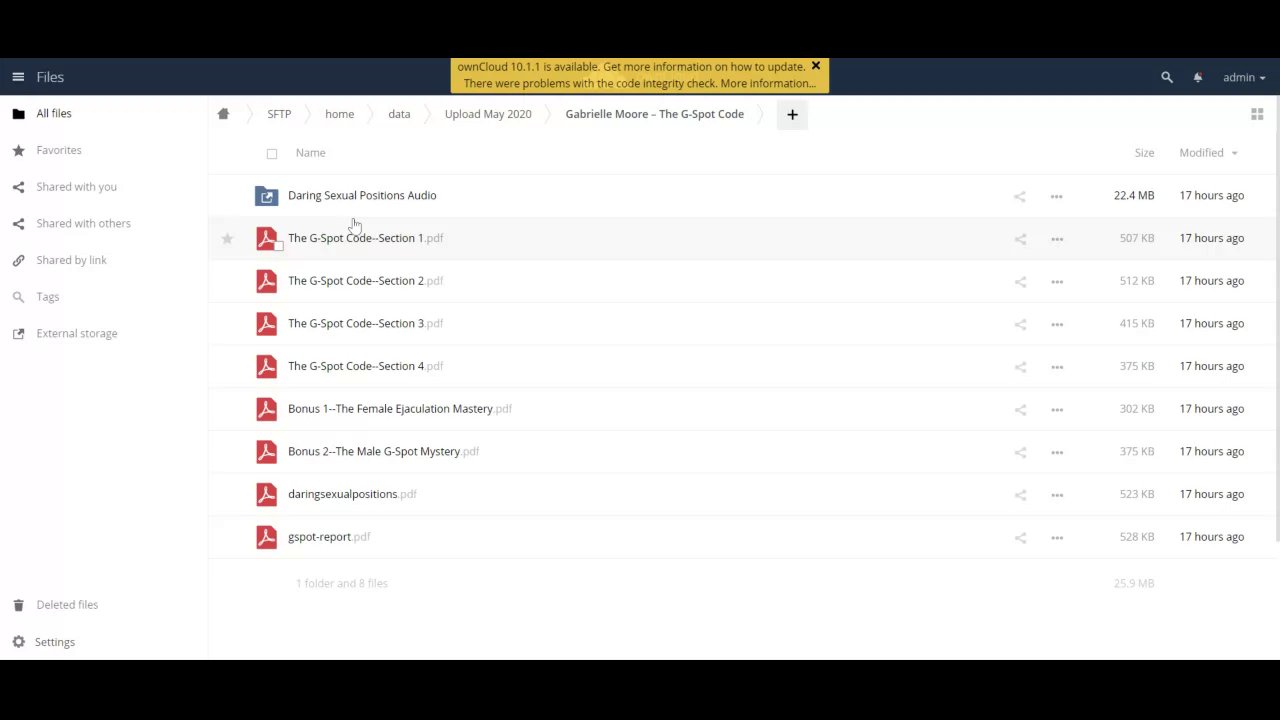This screenshot has height=720, width=1280.
Task: Navigate to home breadcrumb
Action: pyautogui.click(x=339, y=114)
